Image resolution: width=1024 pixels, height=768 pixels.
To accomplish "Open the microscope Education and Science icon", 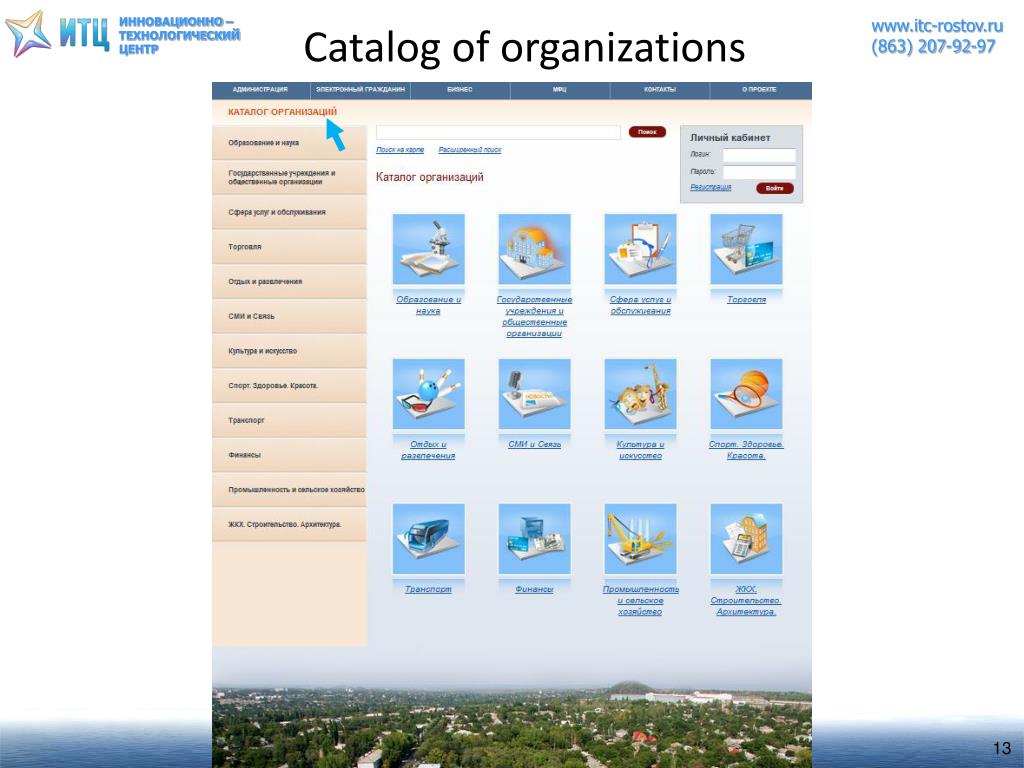I will coord(428,249).
